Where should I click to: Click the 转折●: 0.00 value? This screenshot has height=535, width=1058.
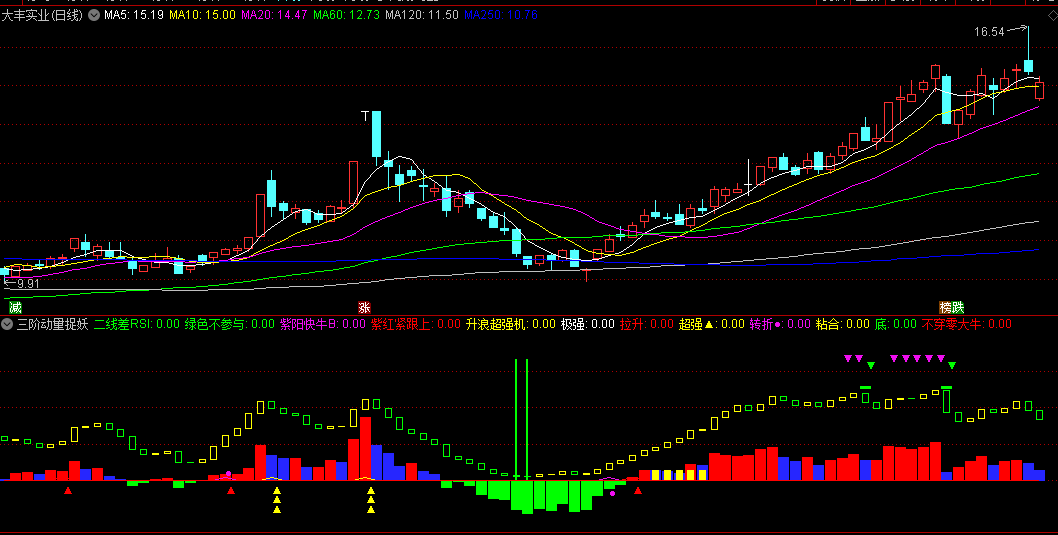[780, 325]
